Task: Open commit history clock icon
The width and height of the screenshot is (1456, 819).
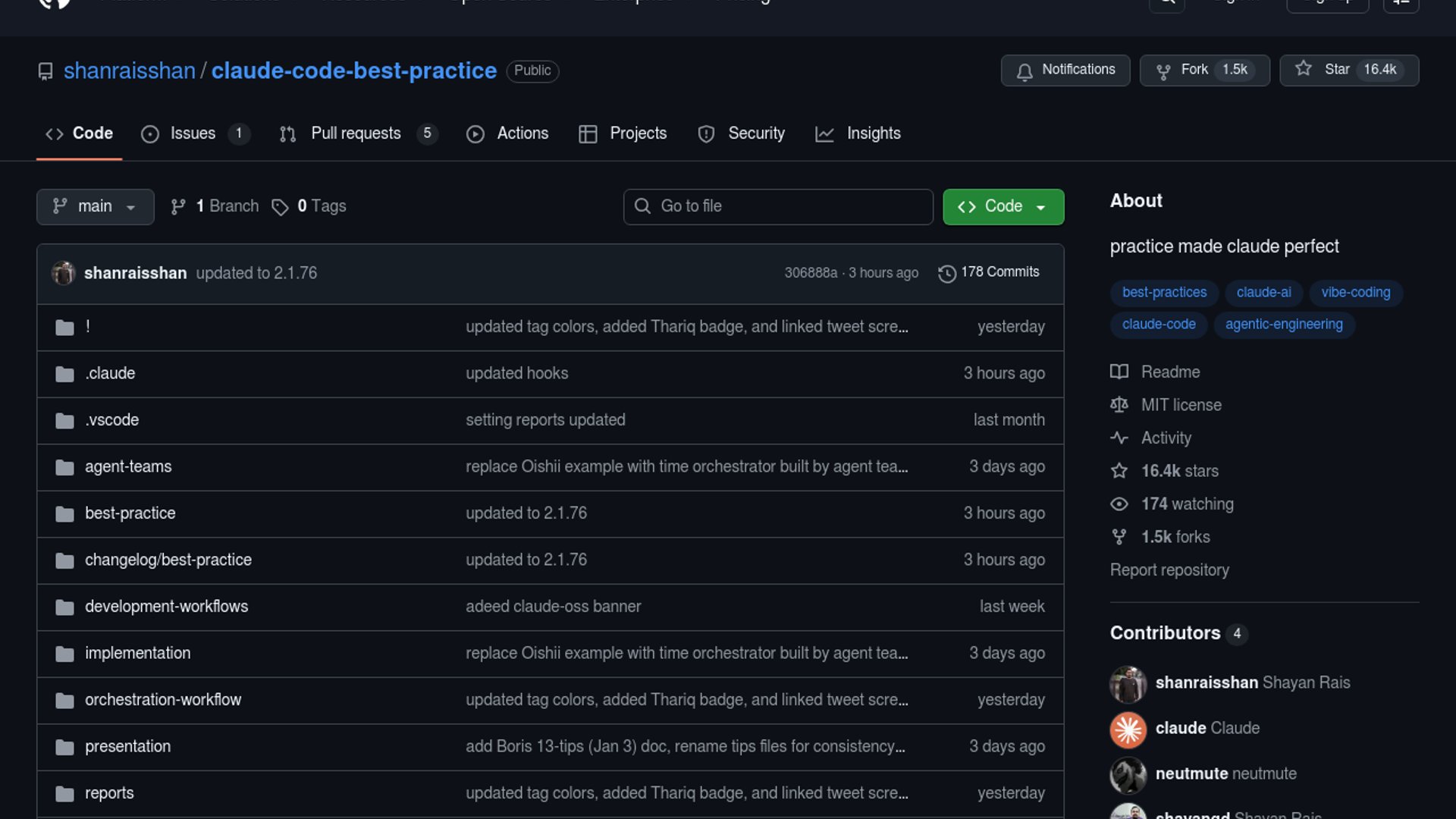Action: [x=946, y=273]
